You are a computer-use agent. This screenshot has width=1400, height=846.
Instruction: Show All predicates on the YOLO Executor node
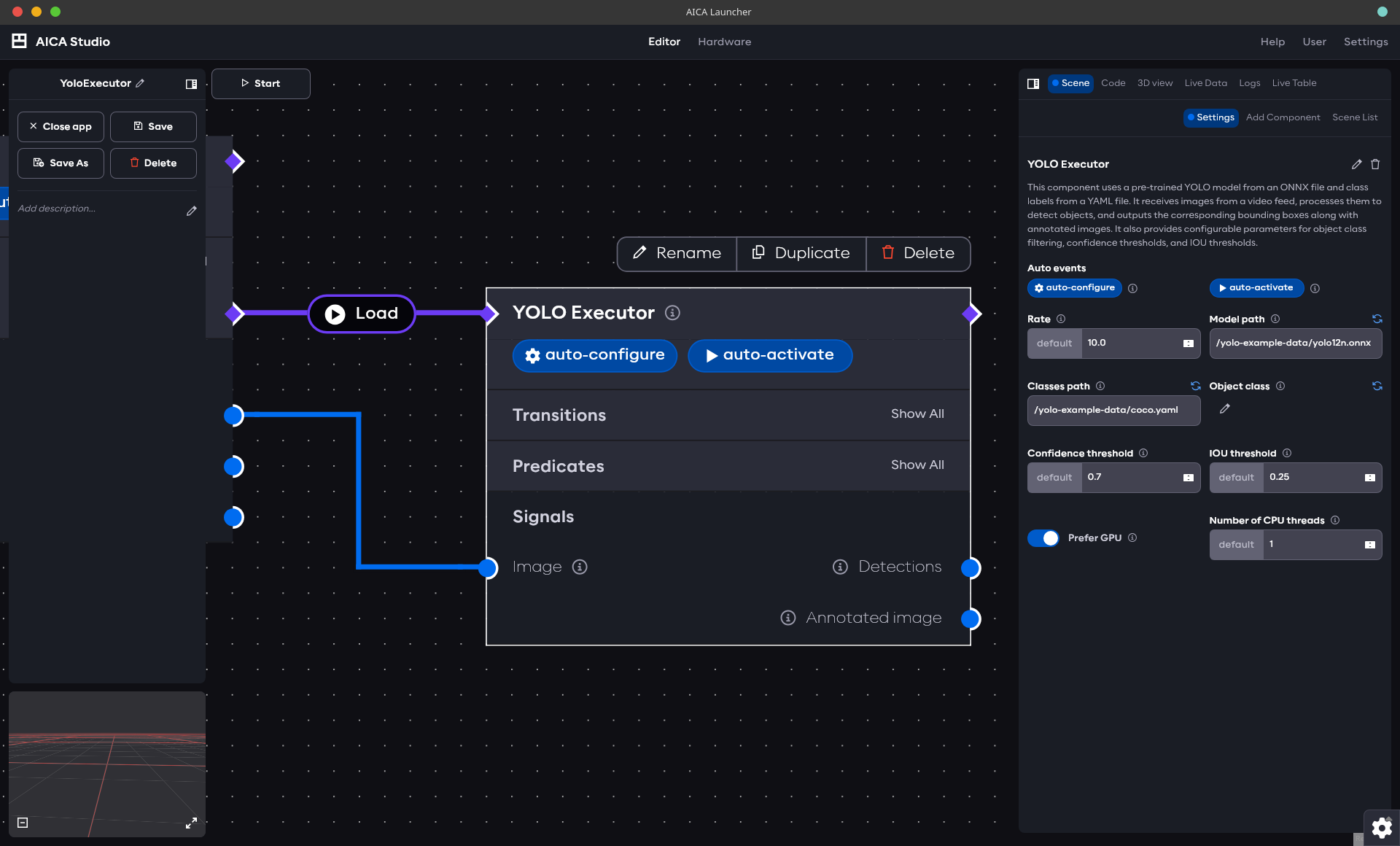tap(917, 465)
